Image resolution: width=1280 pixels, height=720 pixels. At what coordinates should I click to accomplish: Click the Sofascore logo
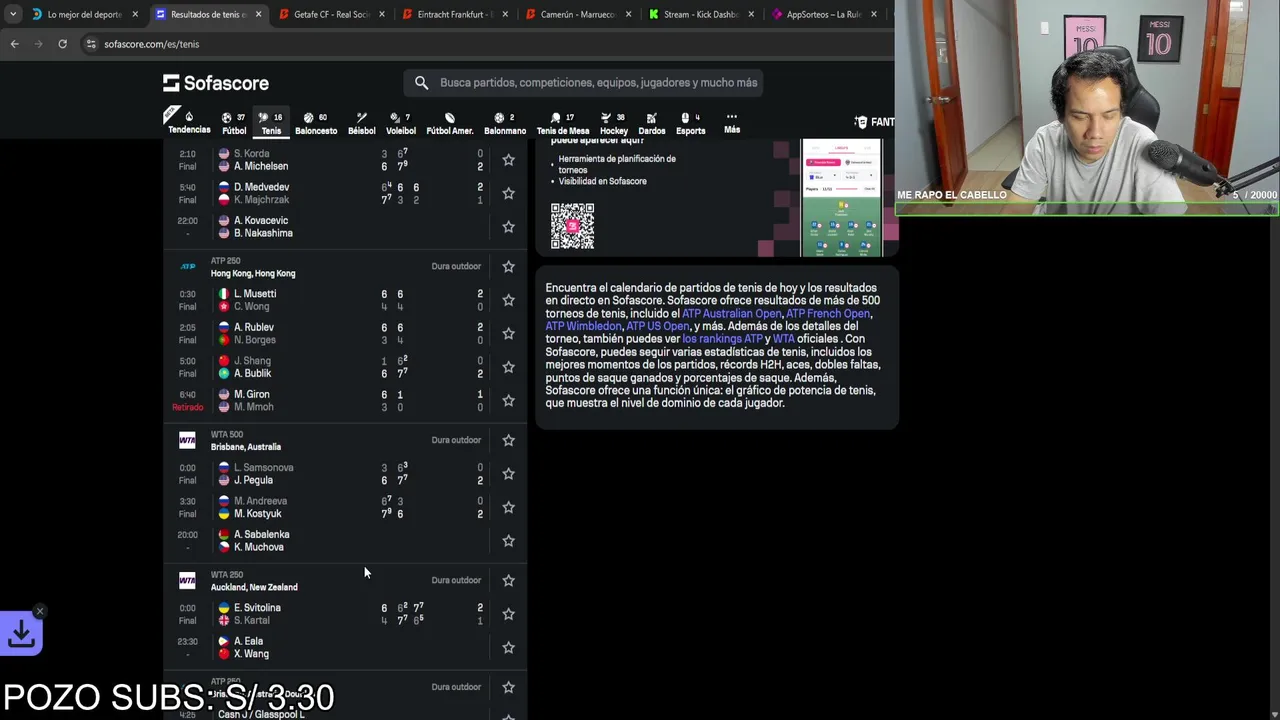pos(216,83)
